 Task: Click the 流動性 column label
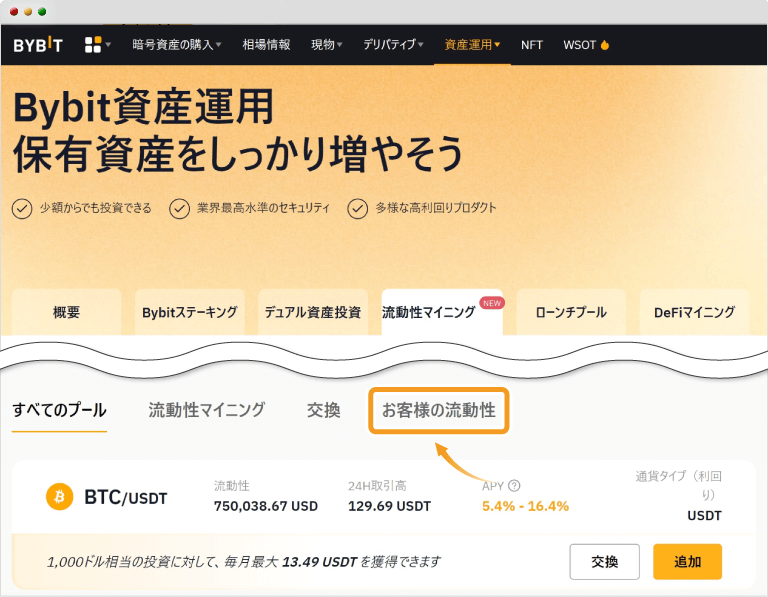click(x=232, y=486)
